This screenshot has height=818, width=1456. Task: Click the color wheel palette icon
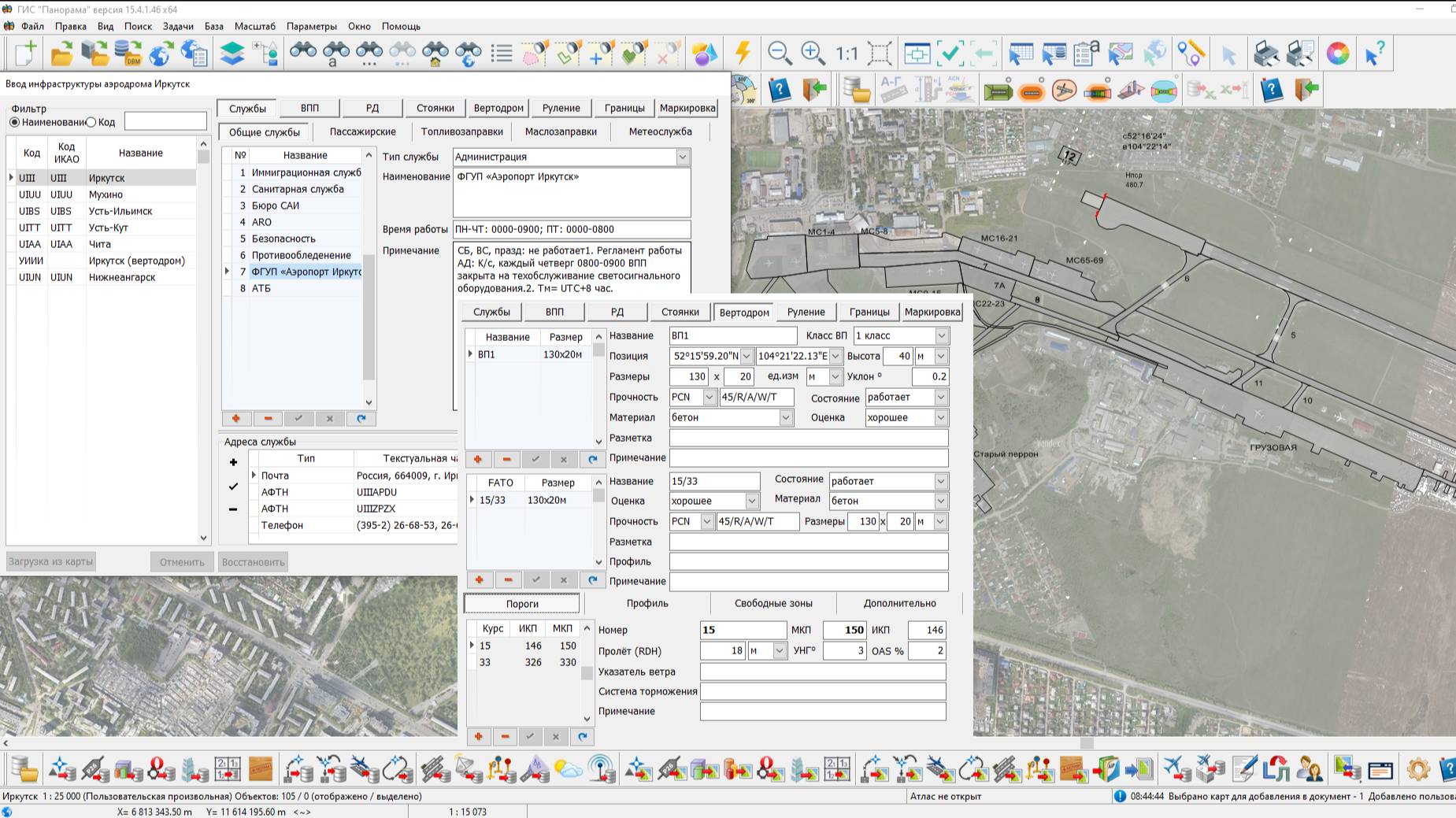tap(1337, 54)
